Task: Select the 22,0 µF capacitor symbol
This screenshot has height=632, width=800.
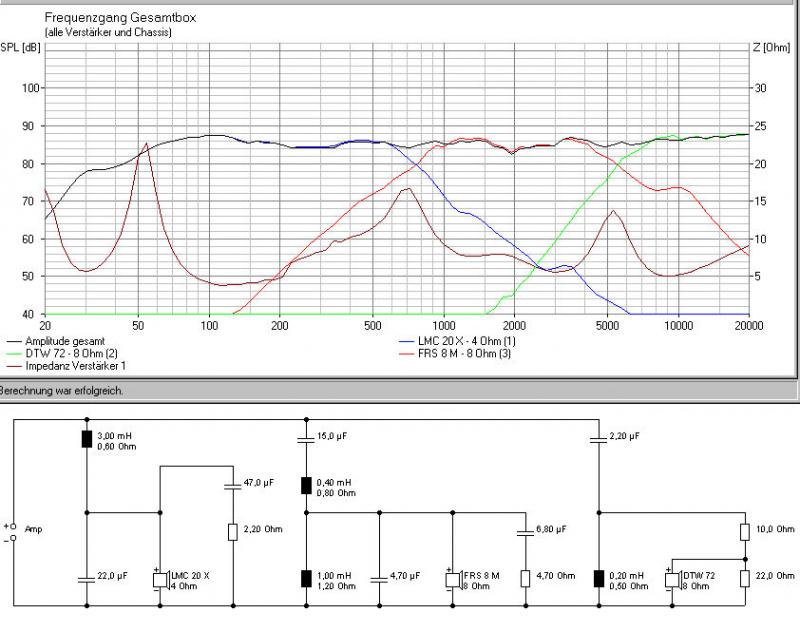Action: pos(87,580)
